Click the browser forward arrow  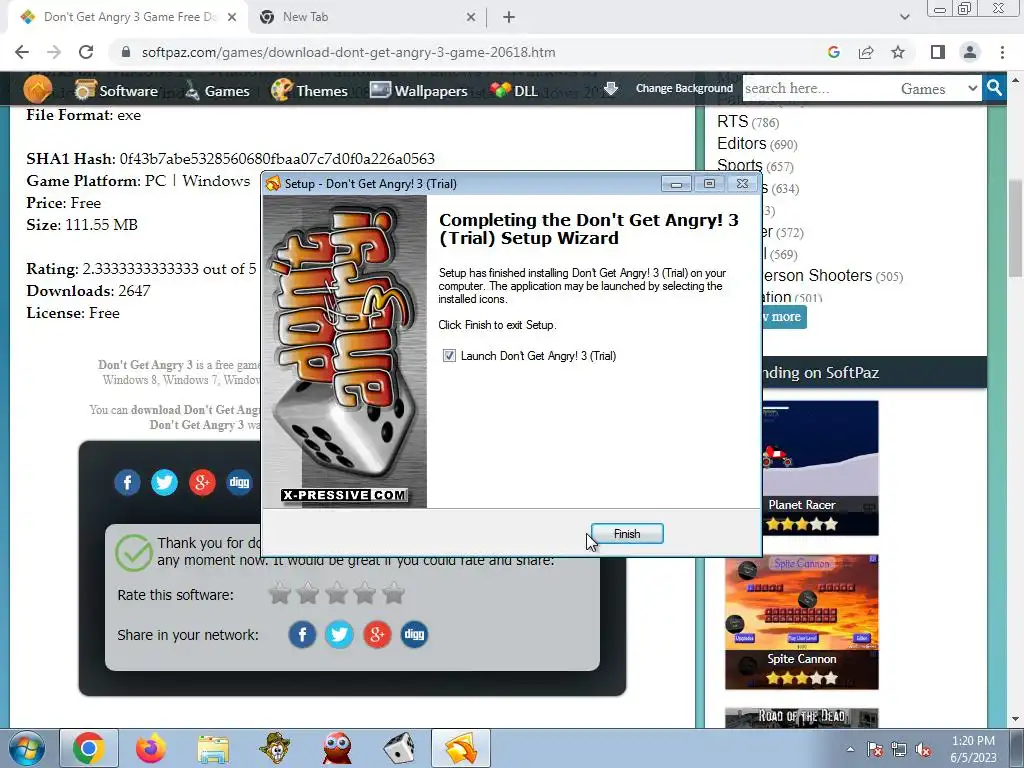pos(54,52)
